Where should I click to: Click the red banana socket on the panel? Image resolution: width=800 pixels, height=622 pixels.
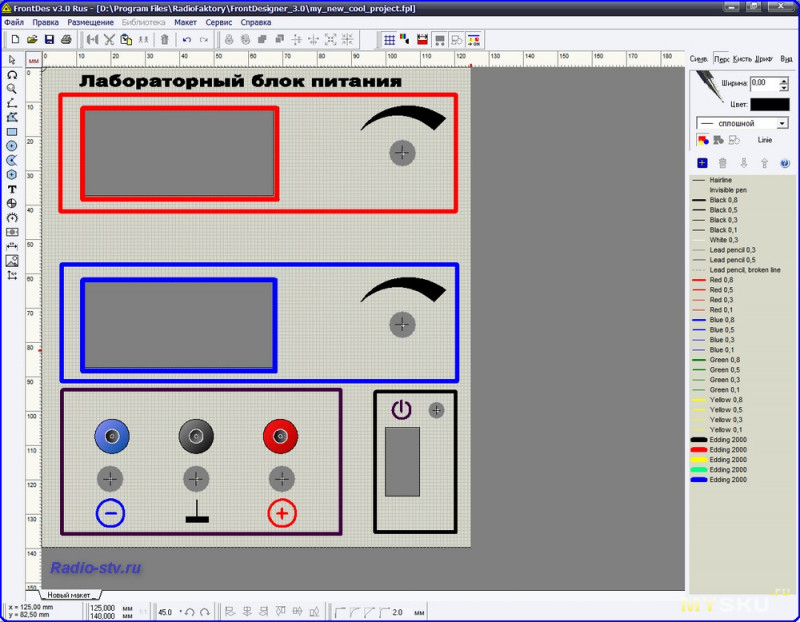pos(280,436)
